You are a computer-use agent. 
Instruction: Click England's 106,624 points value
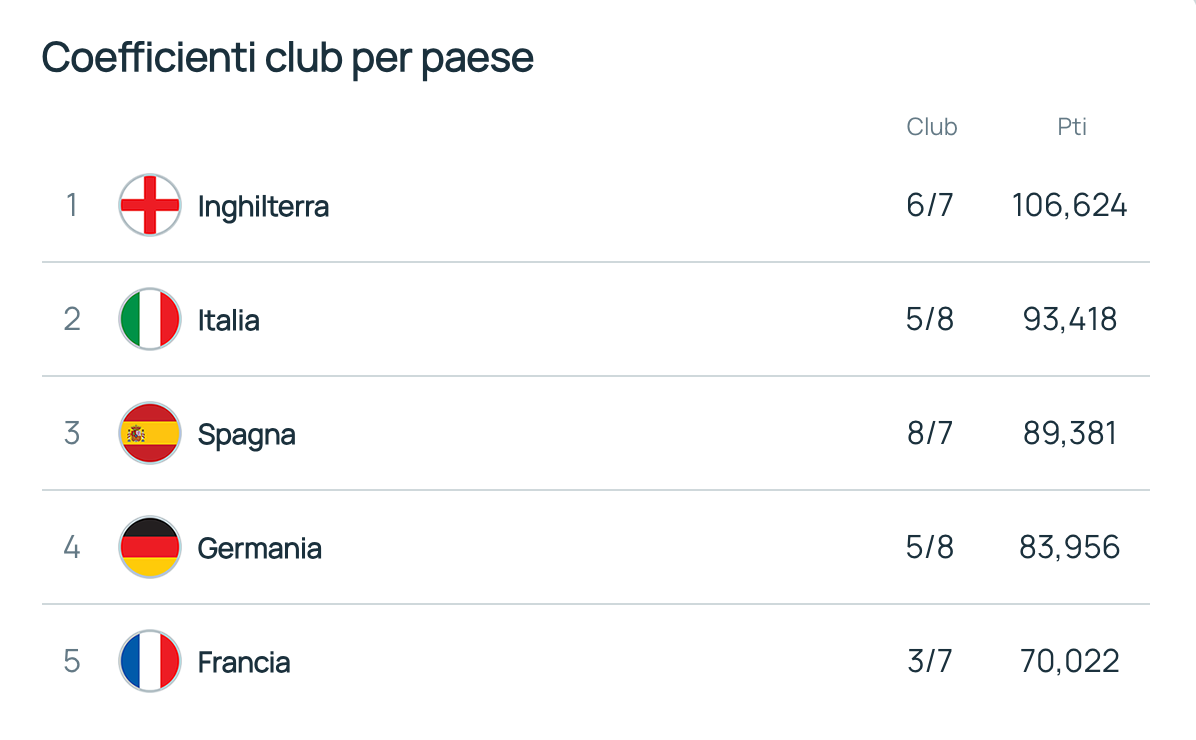[1069, 205]
